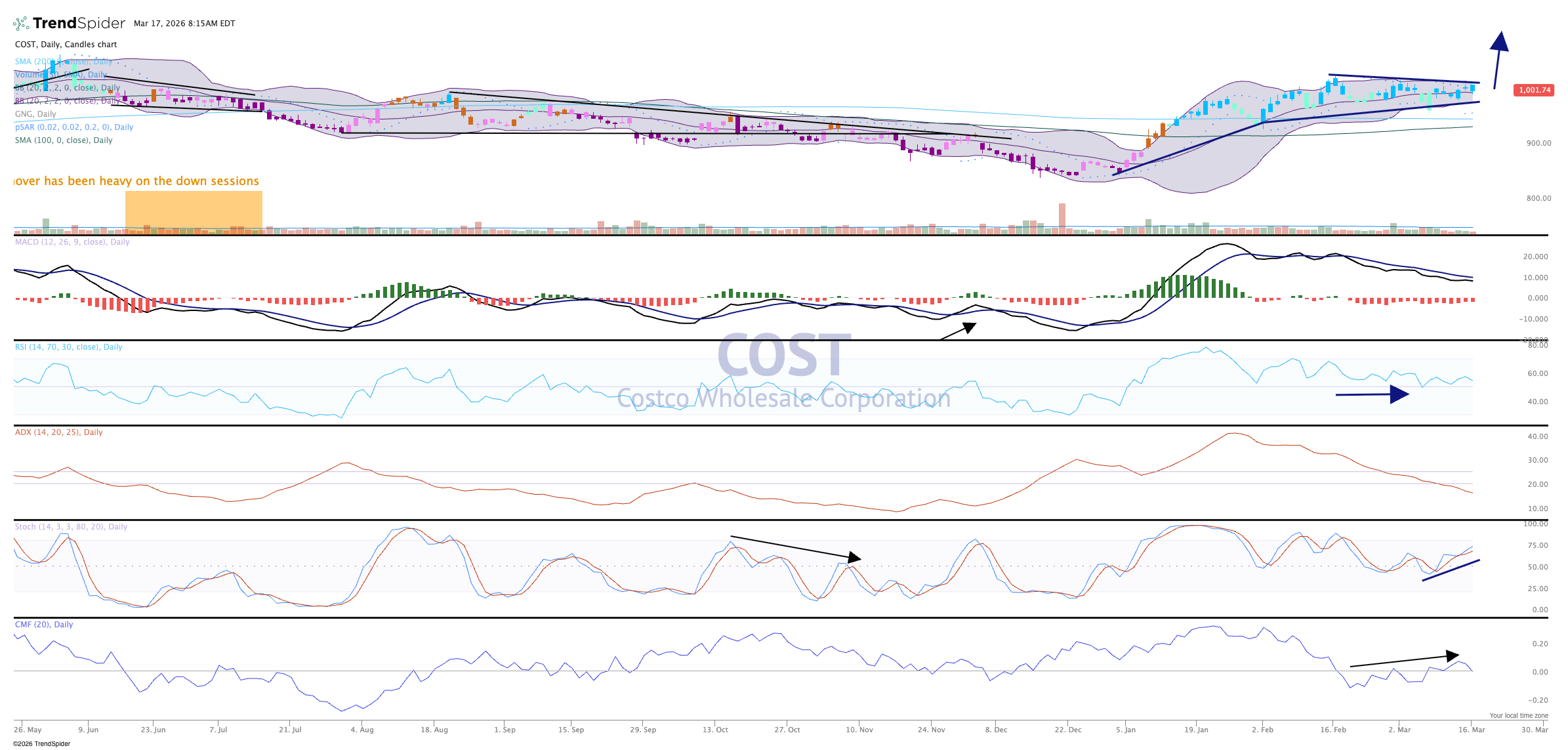Click the TrendSpider logo icon
The width and height of the screenshot is (1568, 750).
tap(21, 24)
